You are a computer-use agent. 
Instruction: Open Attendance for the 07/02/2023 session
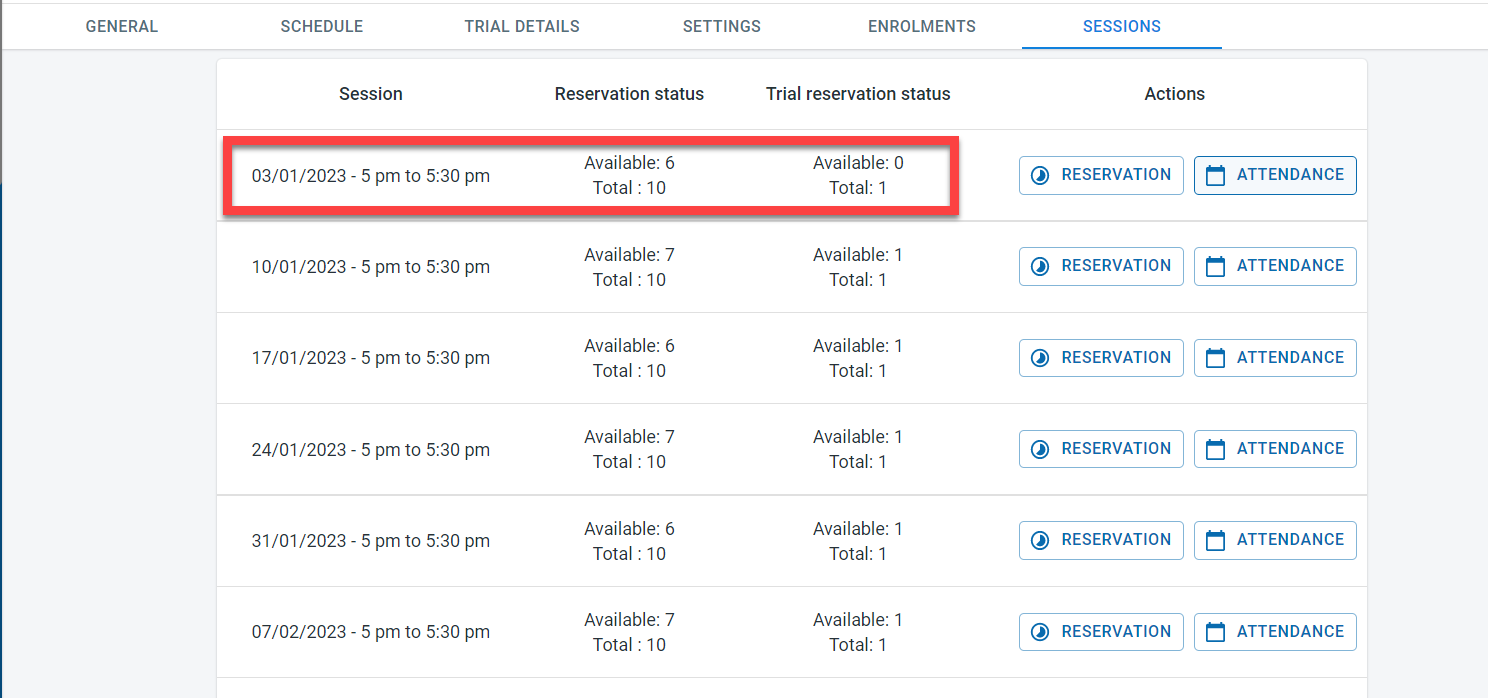1275,632
